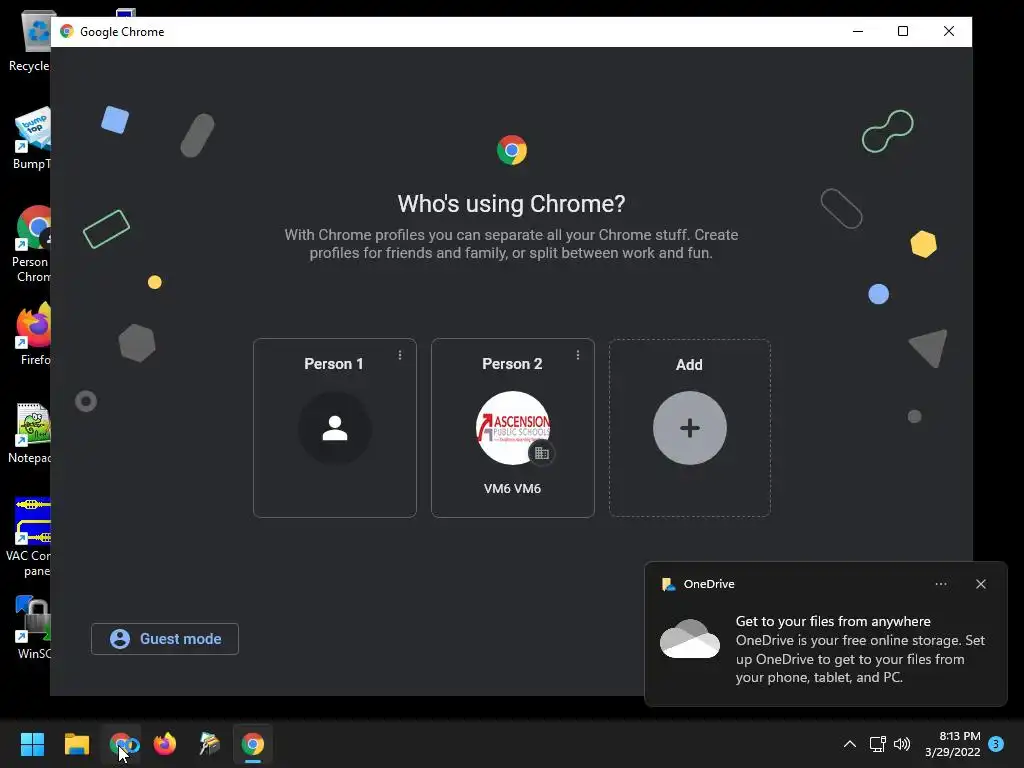The image size is (1024, 768).
Task: Maximize the Google Chrome window
Action: coord(903,31)
